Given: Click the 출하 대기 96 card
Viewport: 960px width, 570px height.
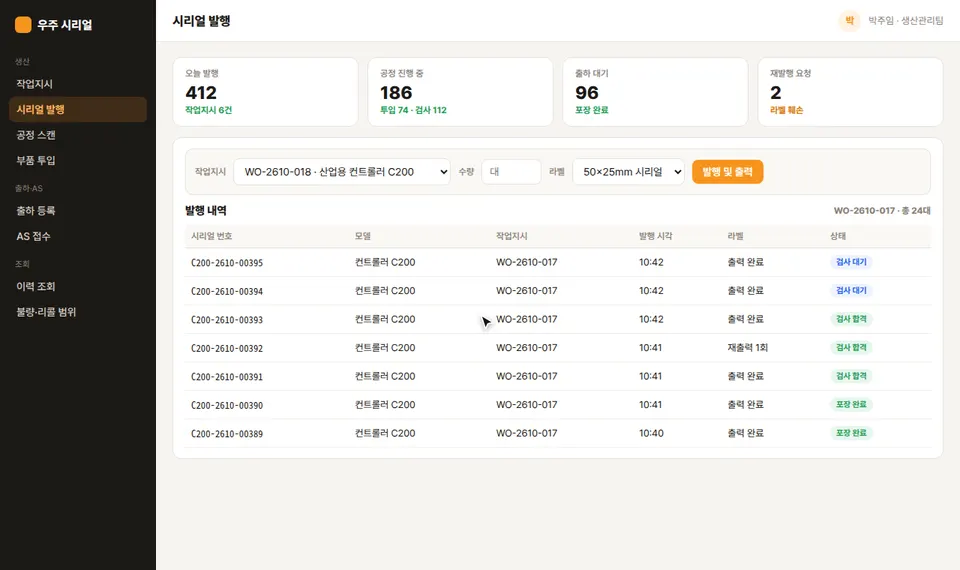Looking at the screenshot, I should tap(655, 92).
